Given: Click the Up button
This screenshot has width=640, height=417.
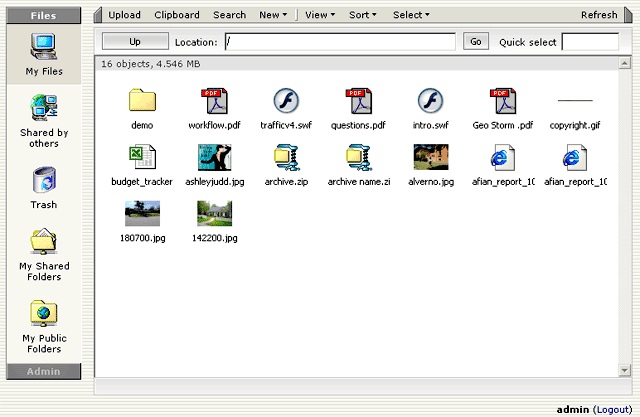Looking at the screenshot, I should [x=135, y=42].
